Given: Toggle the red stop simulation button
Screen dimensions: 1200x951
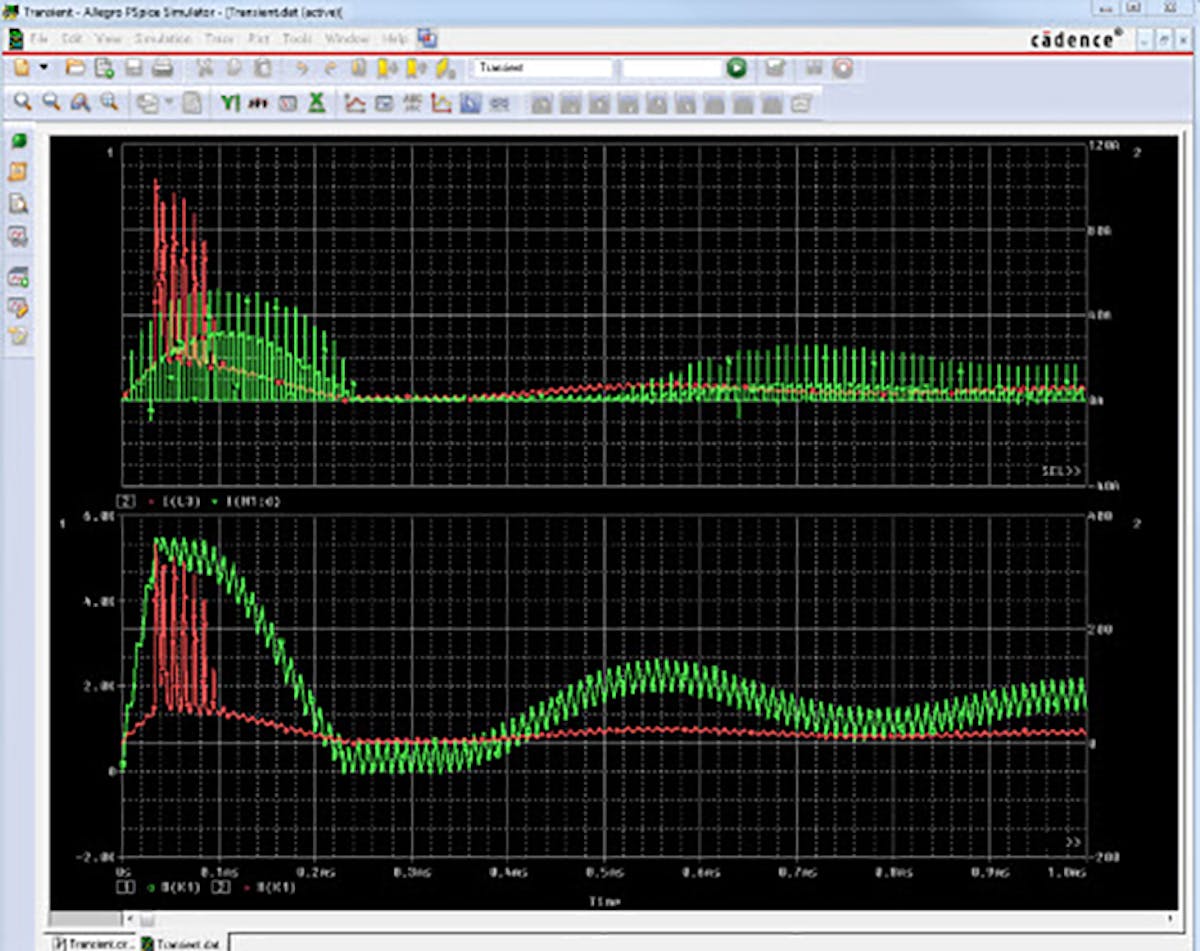Looking at the screenshot, I should point(842,68).
